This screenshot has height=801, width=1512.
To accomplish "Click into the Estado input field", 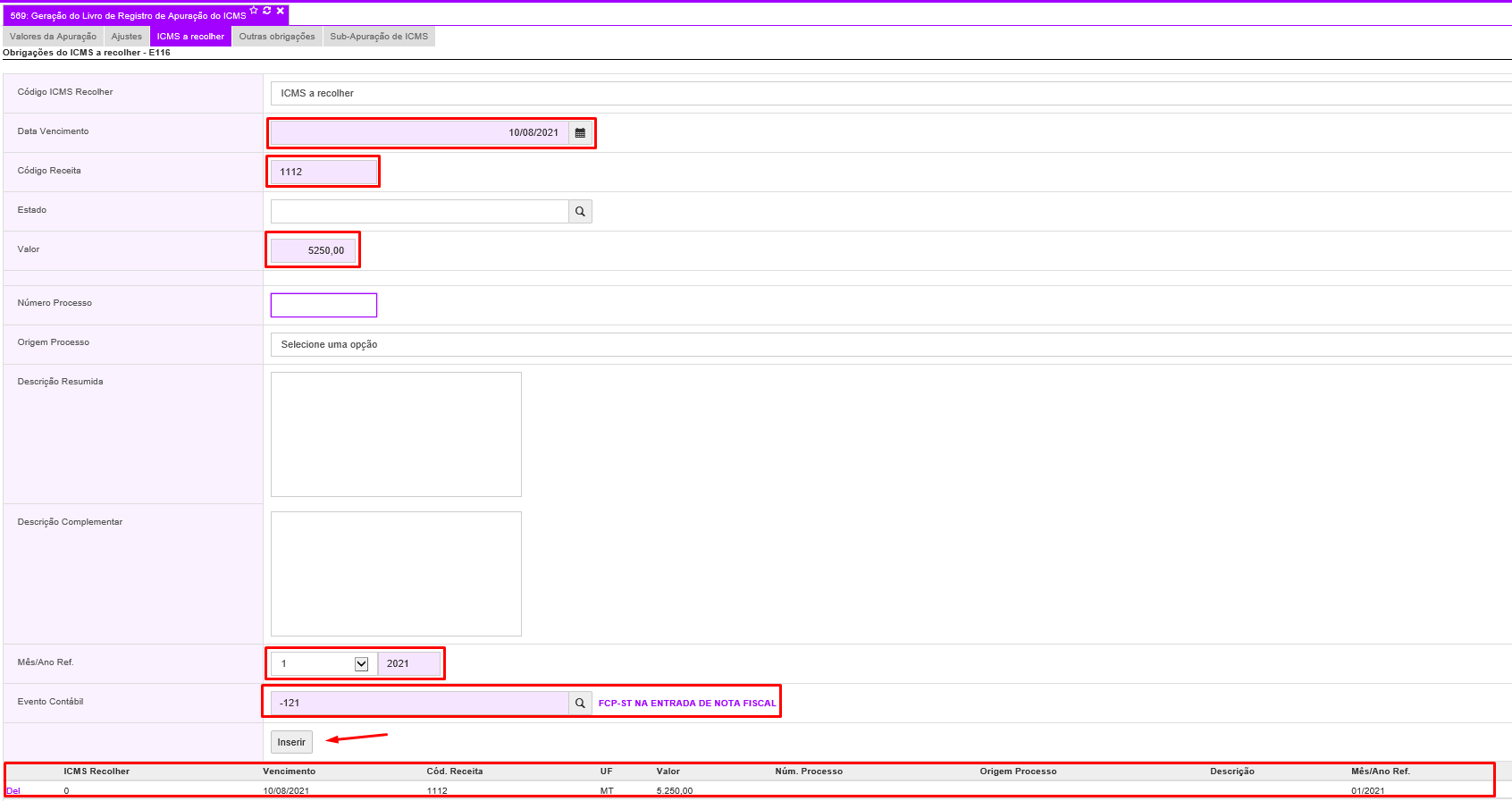I will [x=419, y=211].
